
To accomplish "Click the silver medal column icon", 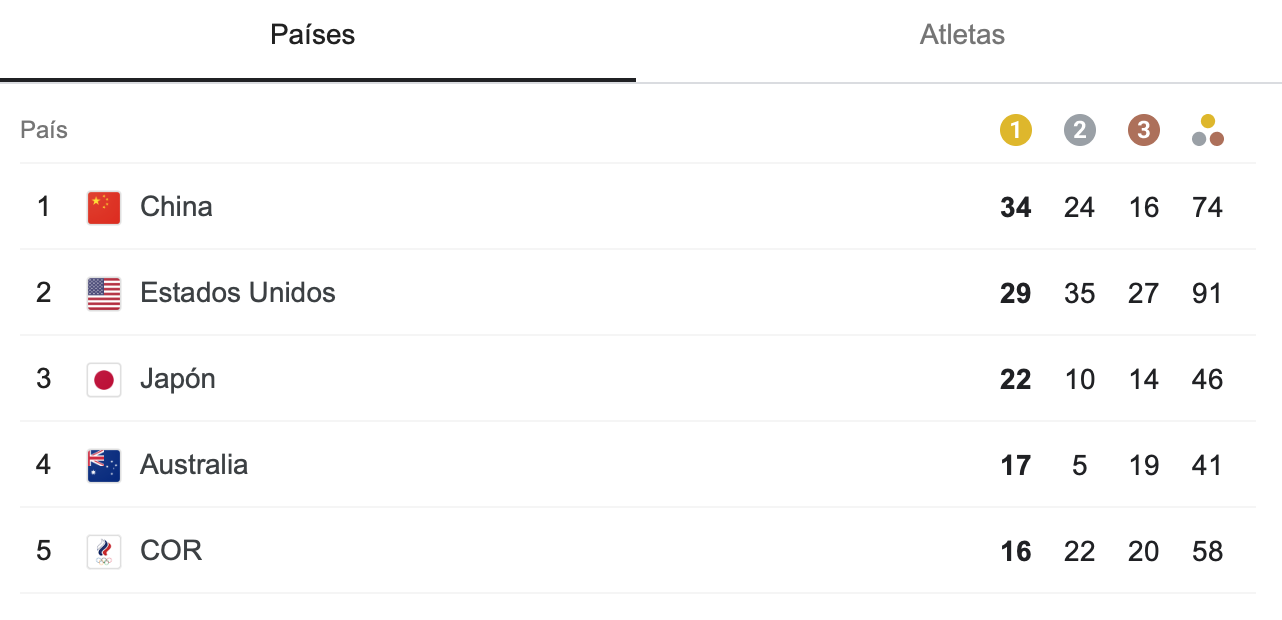I will tap(1080, 130).
